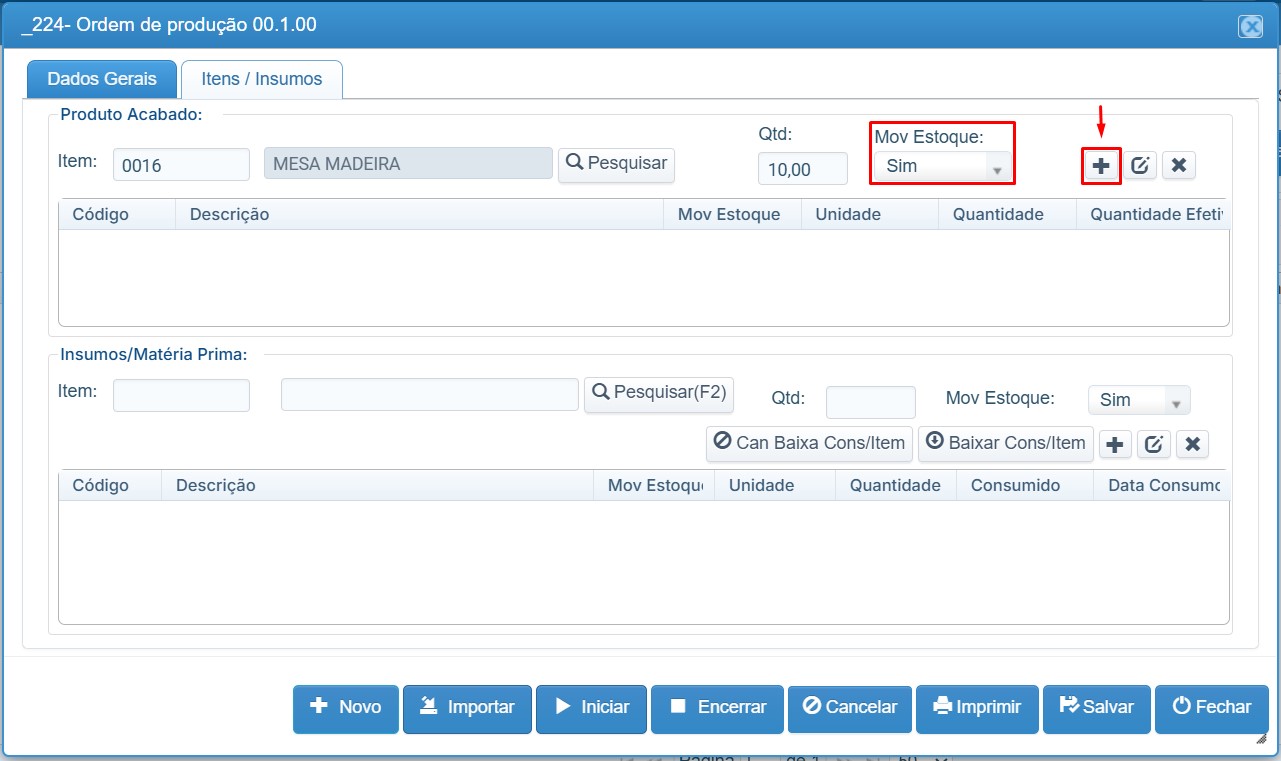Click Baixar Cons/Item button
The image size is (1281, 761).
coord(1006,444)
